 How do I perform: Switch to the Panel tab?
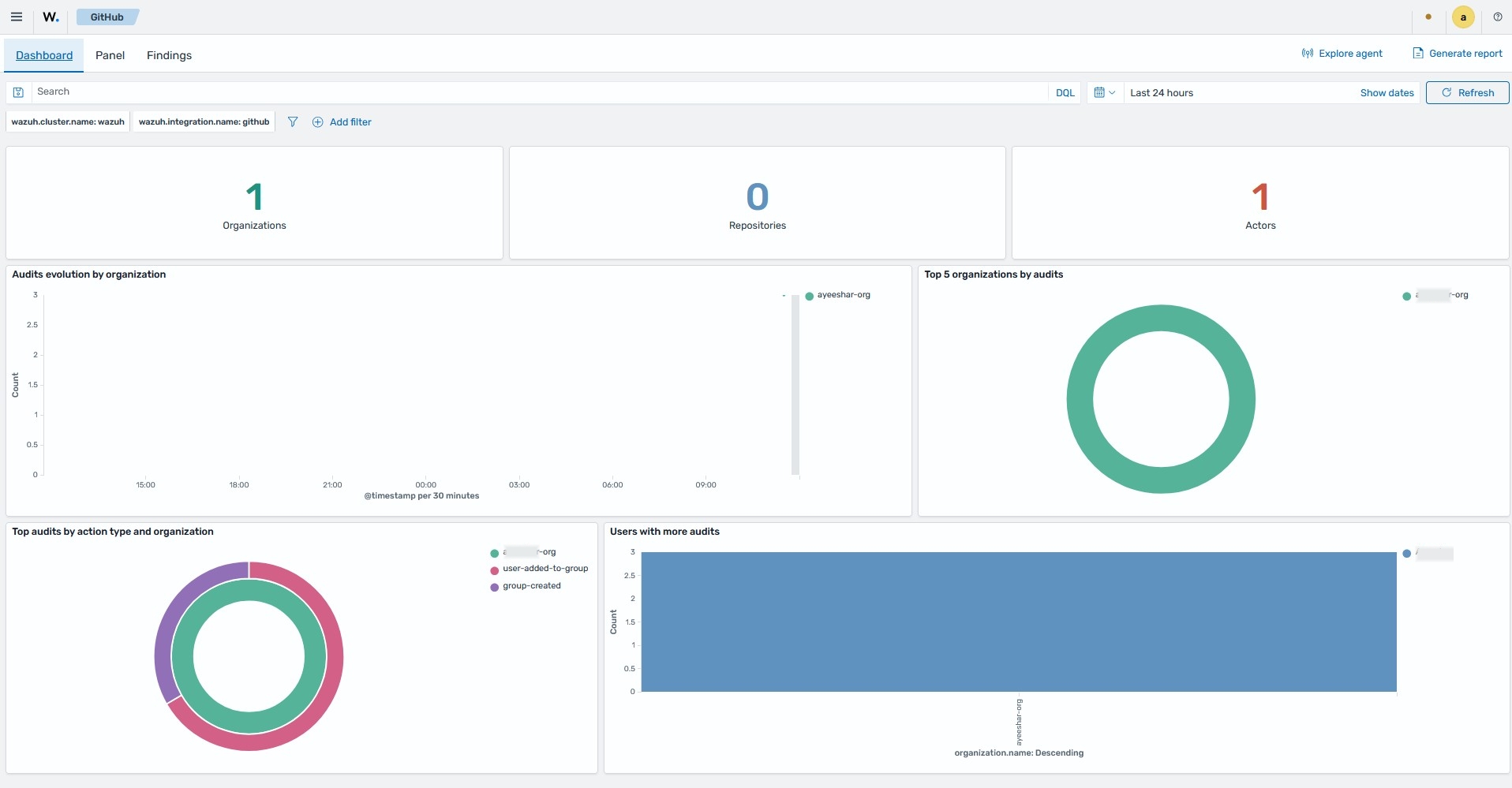tap(110, 55)
